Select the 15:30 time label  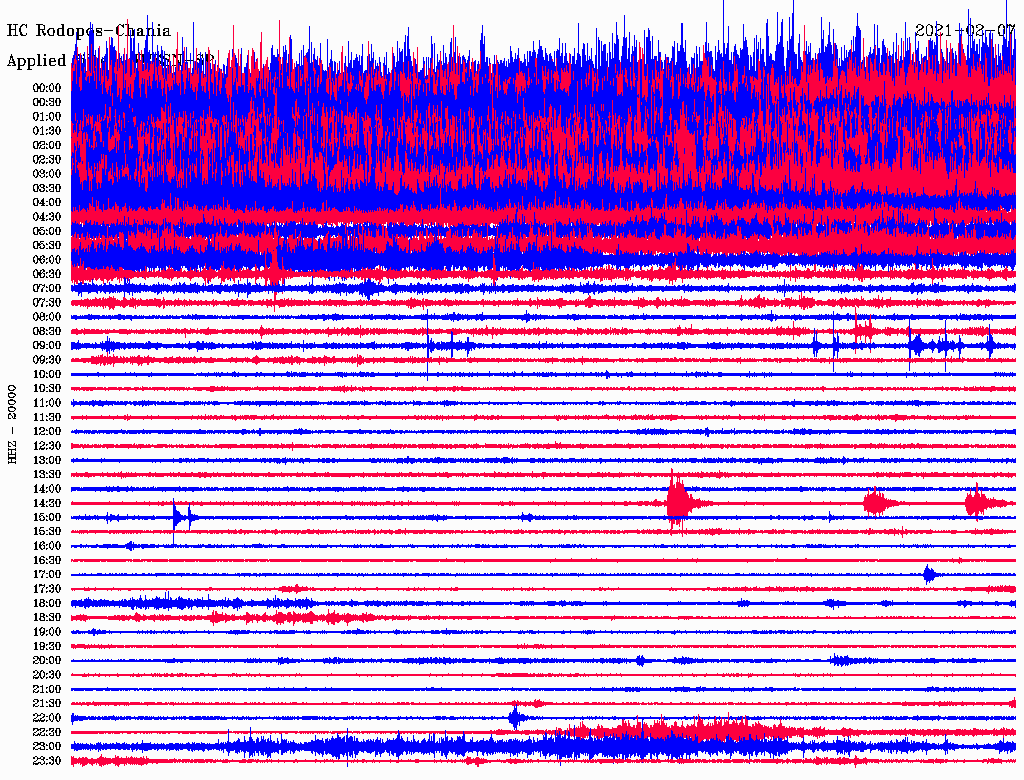(x=46, y=532)
